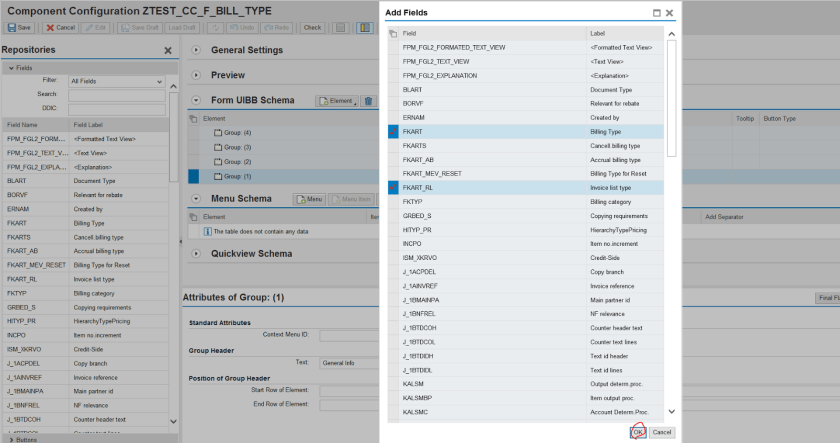This screenshot has height=443, width=840.
Task: Expand the Quickview Schema section
Action: tap(196, 254)
